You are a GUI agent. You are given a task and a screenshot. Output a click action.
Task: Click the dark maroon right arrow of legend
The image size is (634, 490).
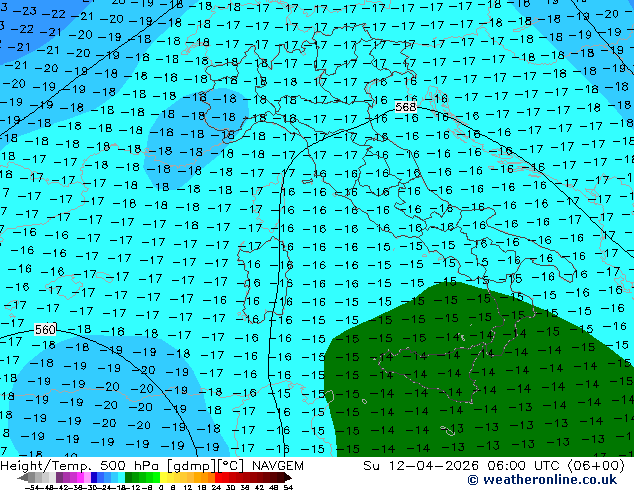[287, 477]
